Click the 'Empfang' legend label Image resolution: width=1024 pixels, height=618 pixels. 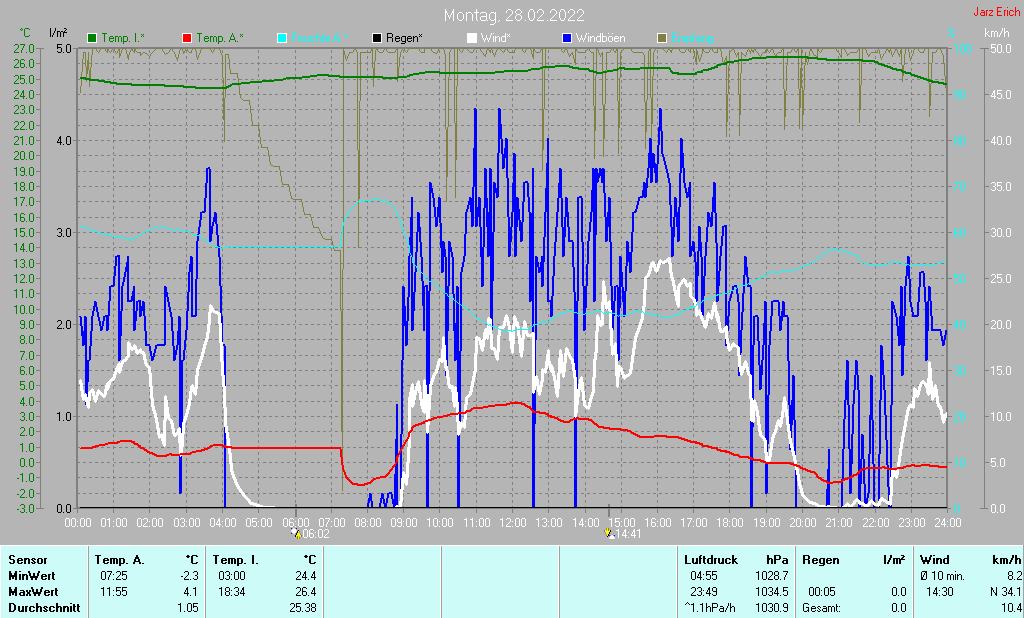[x=692, y=38]
